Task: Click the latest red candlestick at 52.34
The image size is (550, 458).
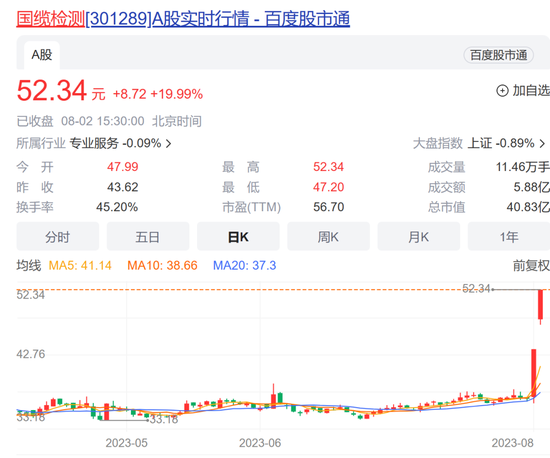Action: tap(541, 304)
